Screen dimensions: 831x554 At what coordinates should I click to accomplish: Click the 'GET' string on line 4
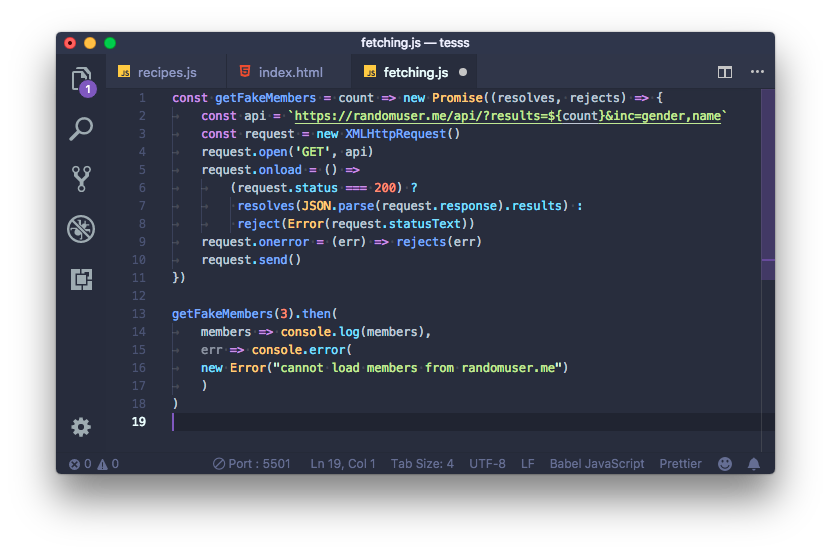pyautogui.click(x=313, y=152)
